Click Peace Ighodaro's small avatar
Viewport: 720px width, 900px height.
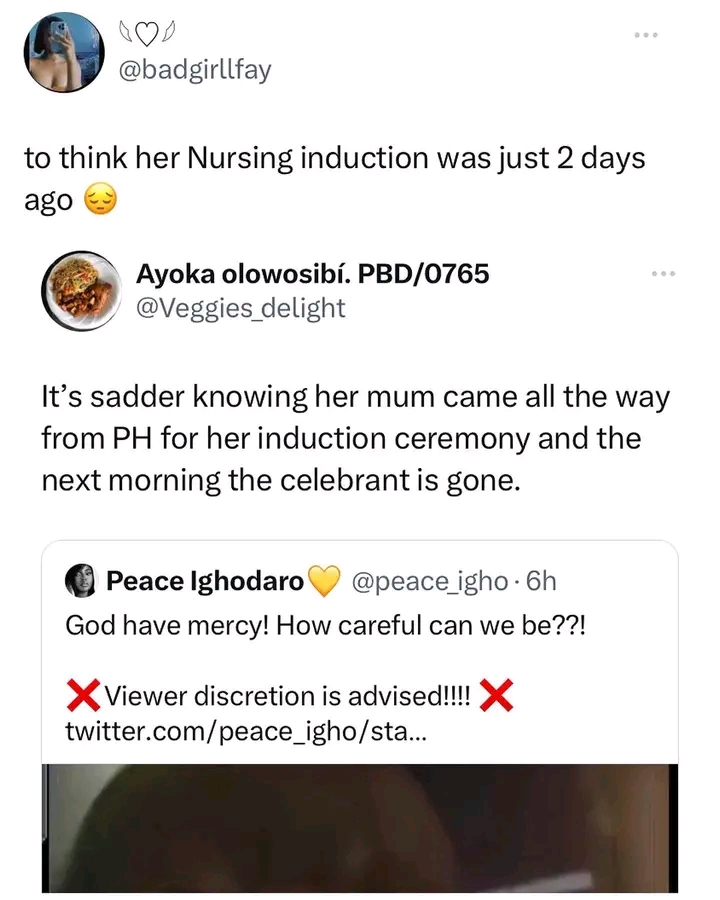(80, 580)
